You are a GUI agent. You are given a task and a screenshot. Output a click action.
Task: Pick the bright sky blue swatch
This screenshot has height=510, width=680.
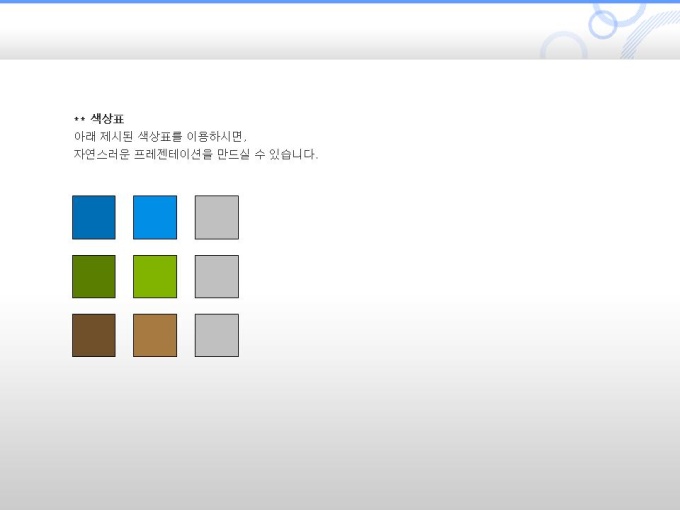[155, 217]
